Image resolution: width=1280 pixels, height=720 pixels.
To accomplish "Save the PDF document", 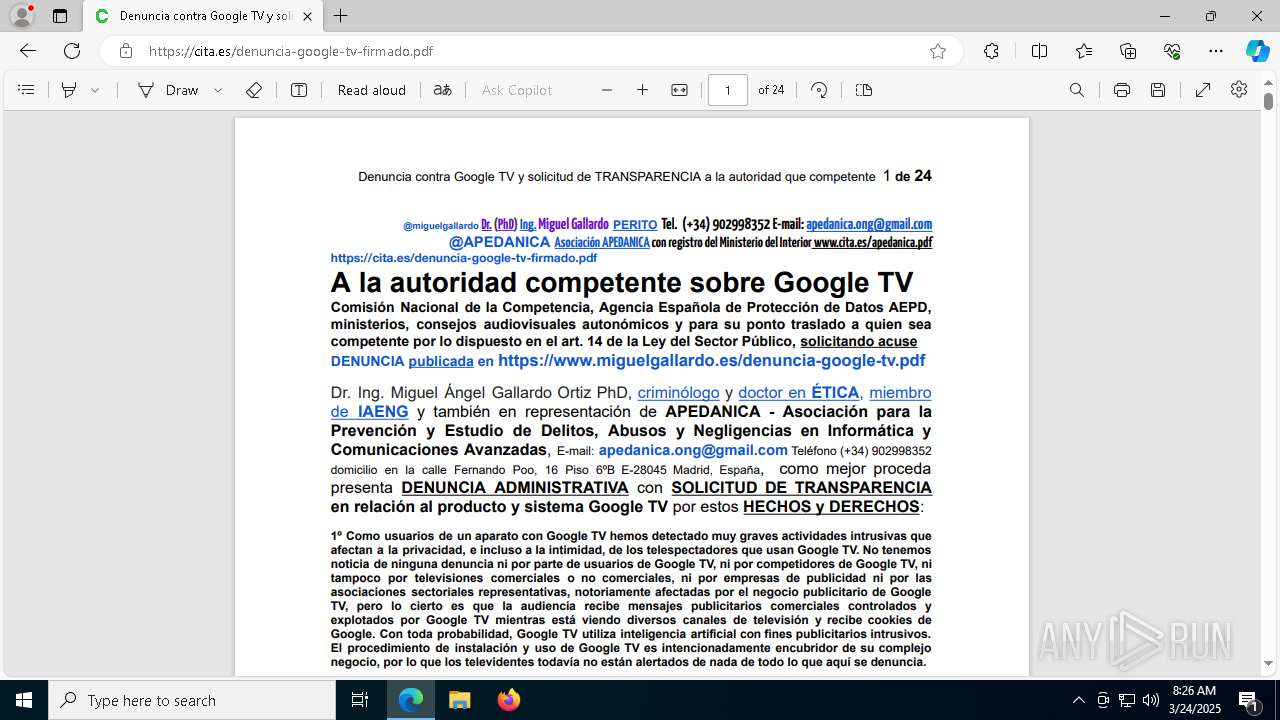I will click(1158, 90).
